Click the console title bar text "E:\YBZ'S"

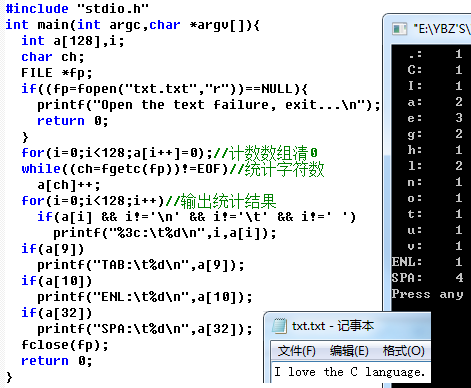pyautogui.click(x=442, y=29)
